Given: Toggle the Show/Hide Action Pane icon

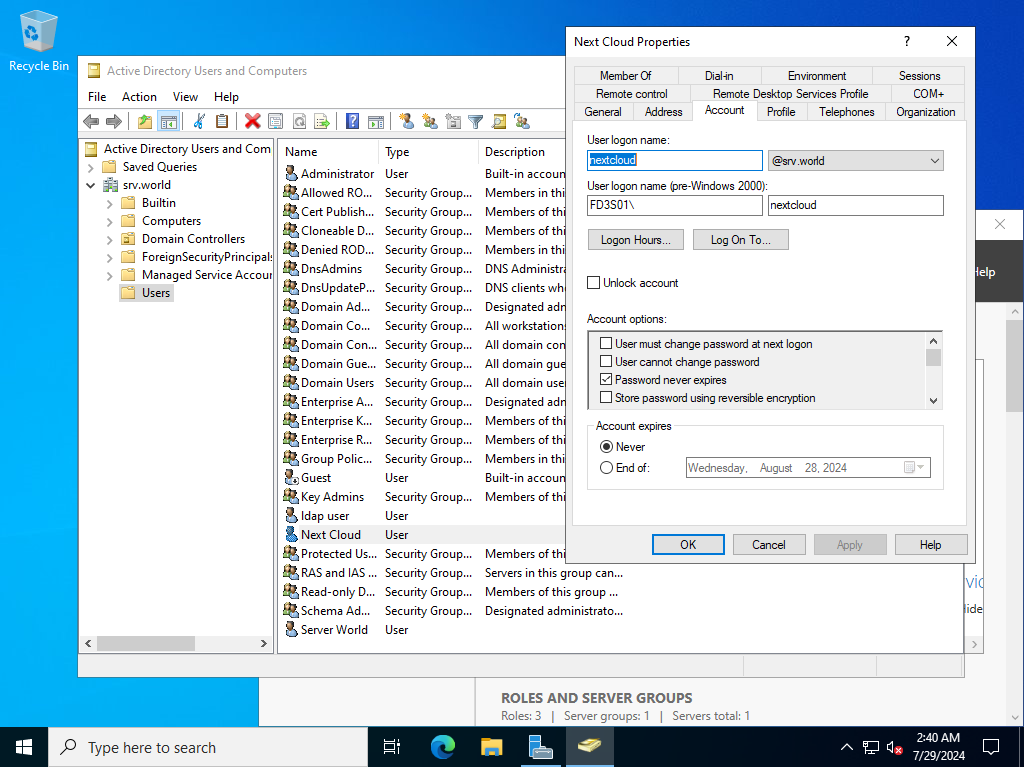Looking at the screenshot, I should tap(376, 121).
